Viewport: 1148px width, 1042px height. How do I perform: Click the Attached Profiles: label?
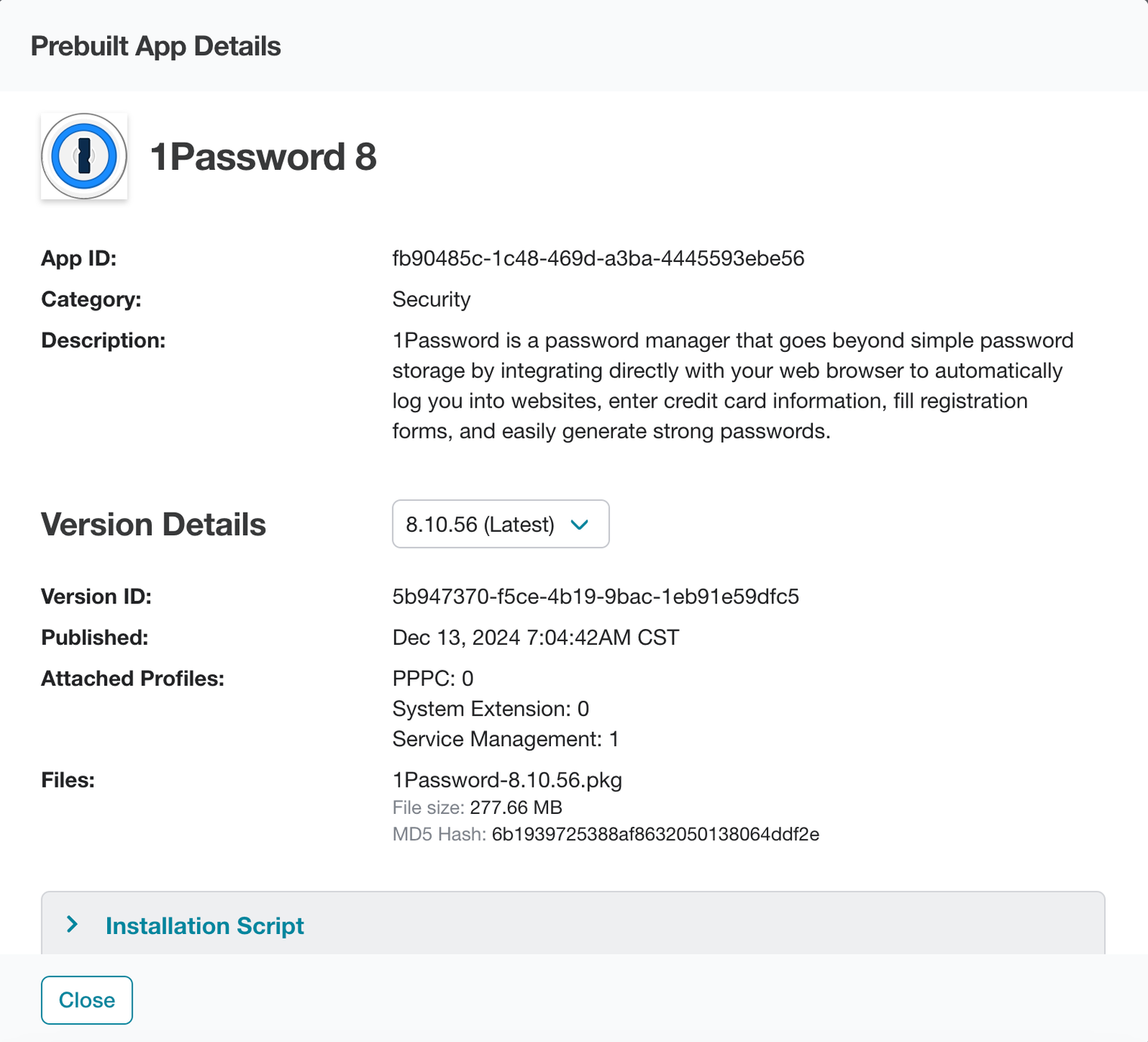133,679
